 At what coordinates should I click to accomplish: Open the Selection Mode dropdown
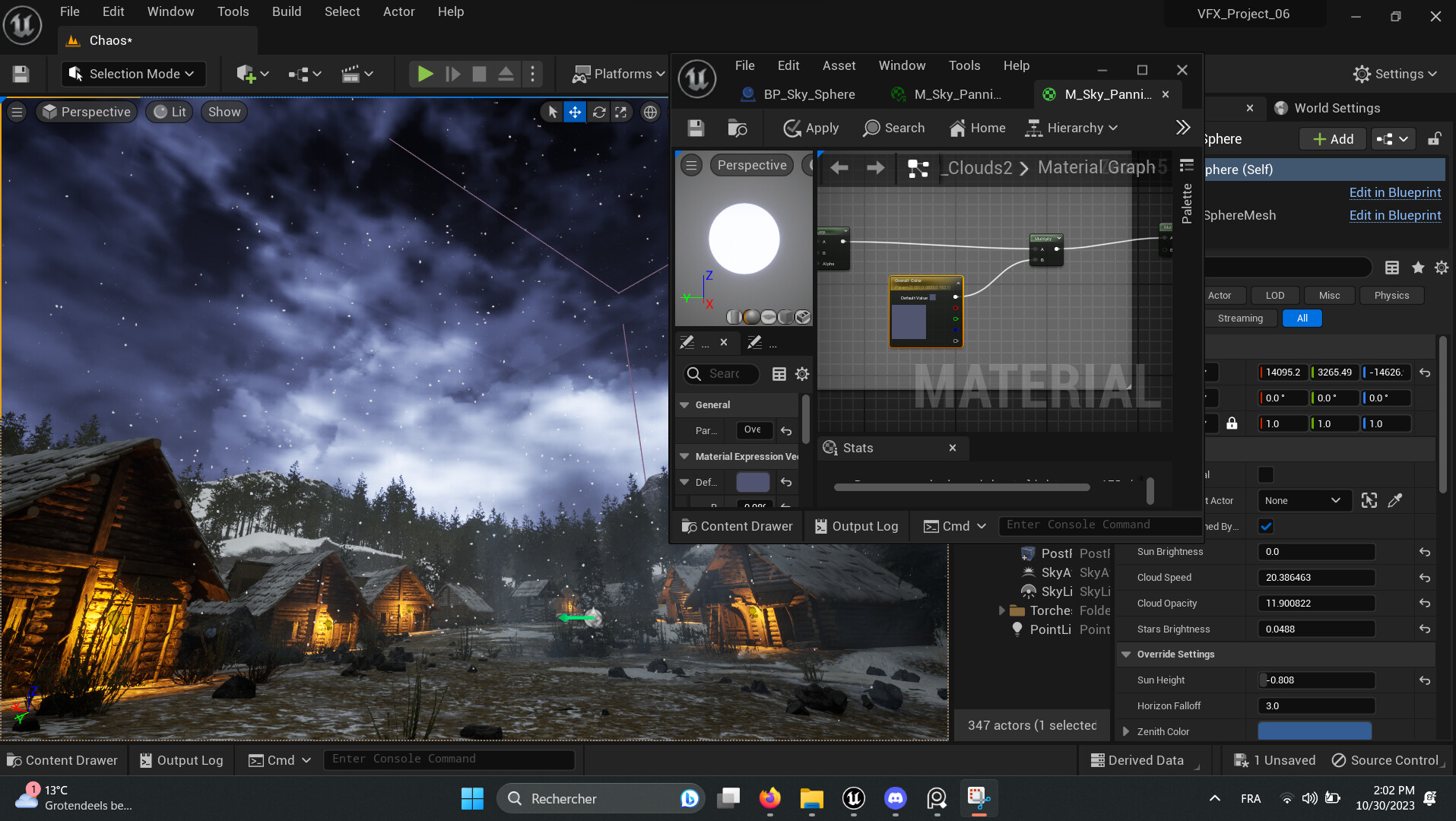point(132,74)
